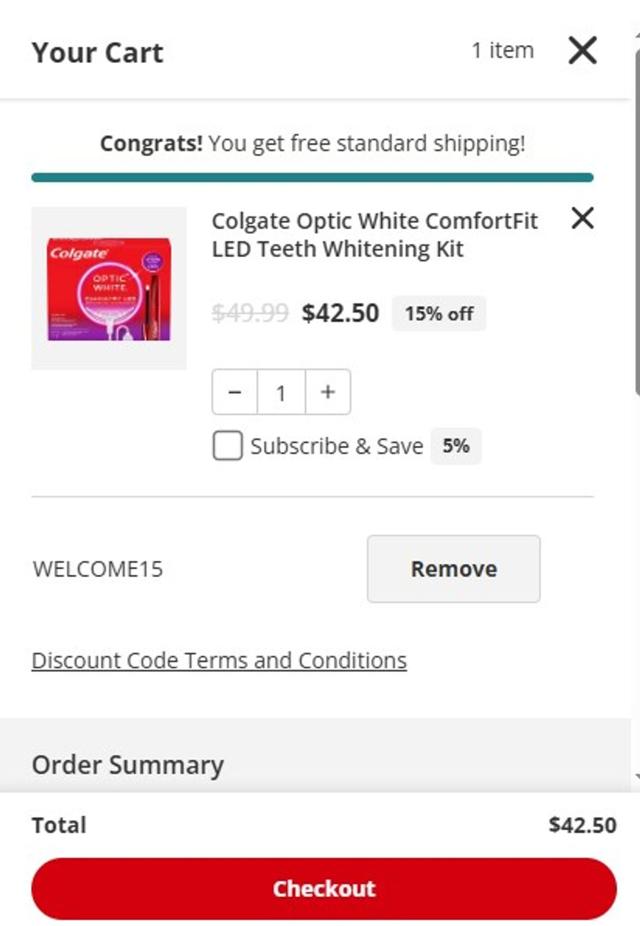The image size is (640, 926).
Task: Open the Colgate Optic White product title
Action: (x=374, y=234)
